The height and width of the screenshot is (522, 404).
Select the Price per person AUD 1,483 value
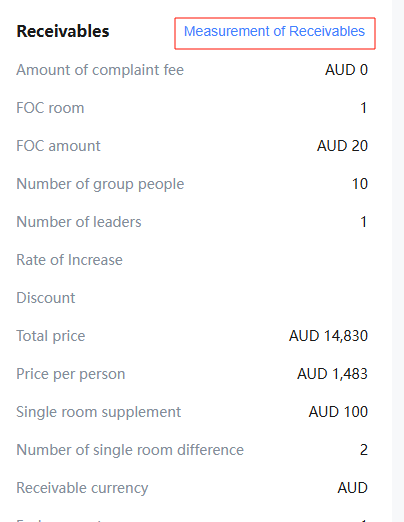[x=332, y=374]
